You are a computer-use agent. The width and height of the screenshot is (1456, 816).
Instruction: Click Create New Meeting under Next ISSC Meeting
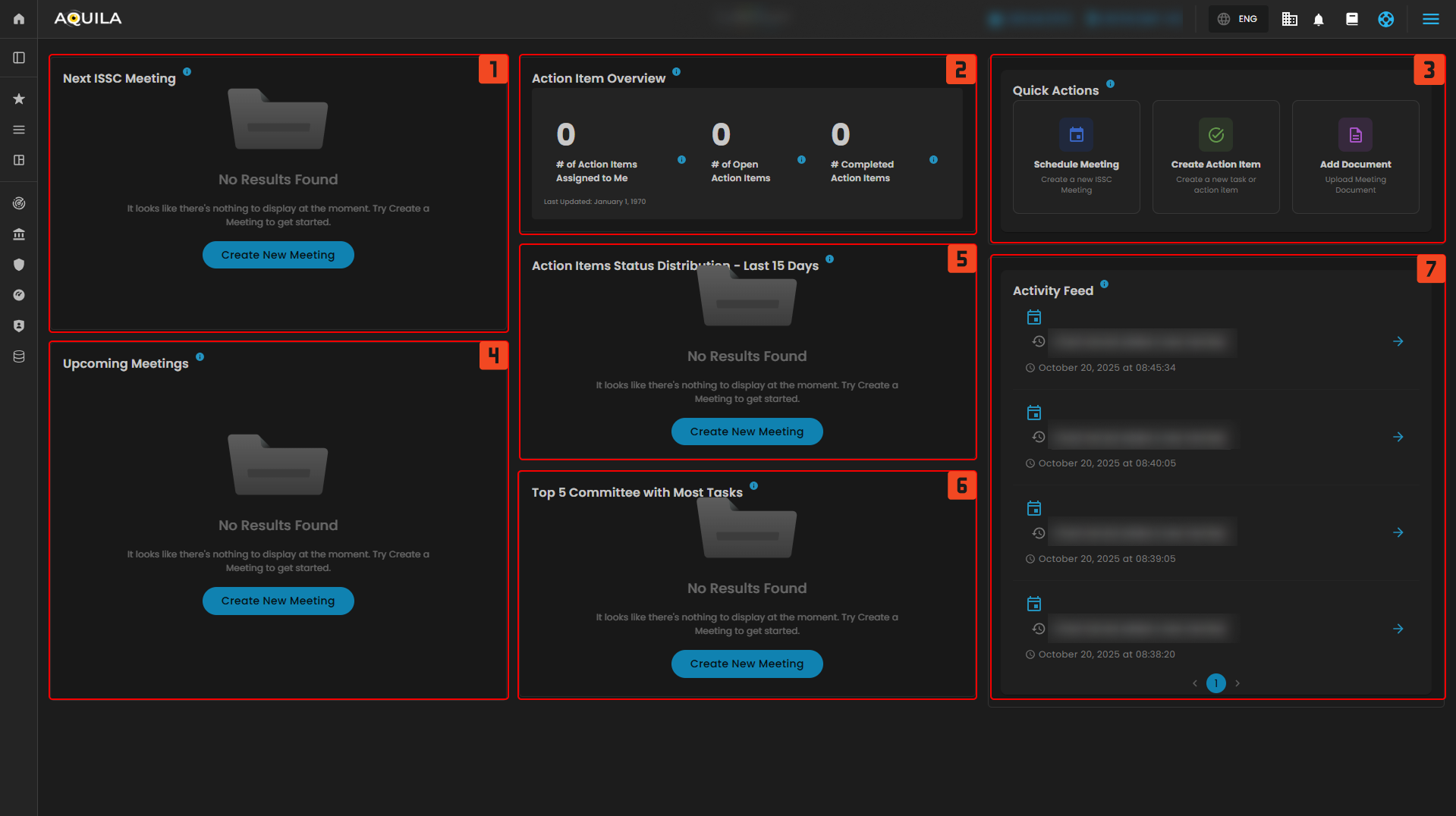(278, 255)
